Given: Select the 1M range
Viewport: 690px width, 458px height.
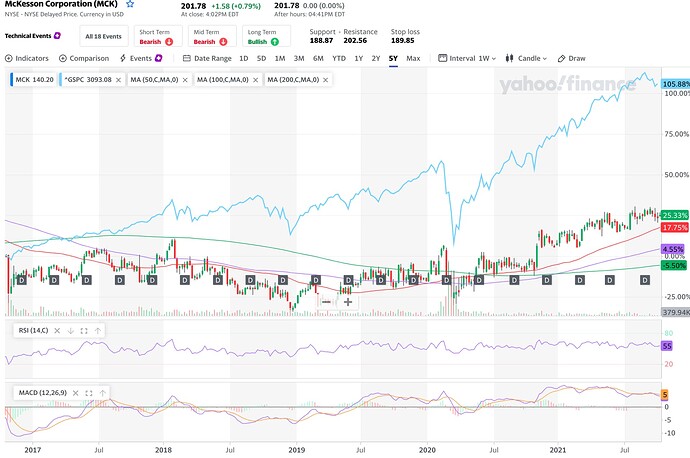Looking at the screenshot, I should tap(280, 58).
